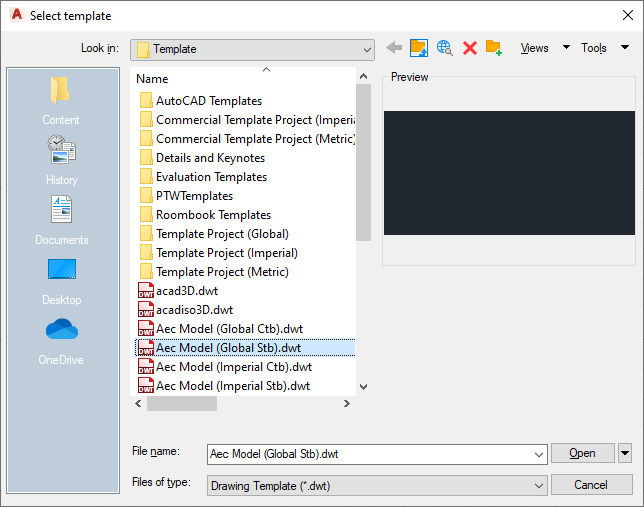Viewport: 644px width, 507px height.
Task: Expand the File name history dropdown arrow
Action: click(x=538, y=454)
